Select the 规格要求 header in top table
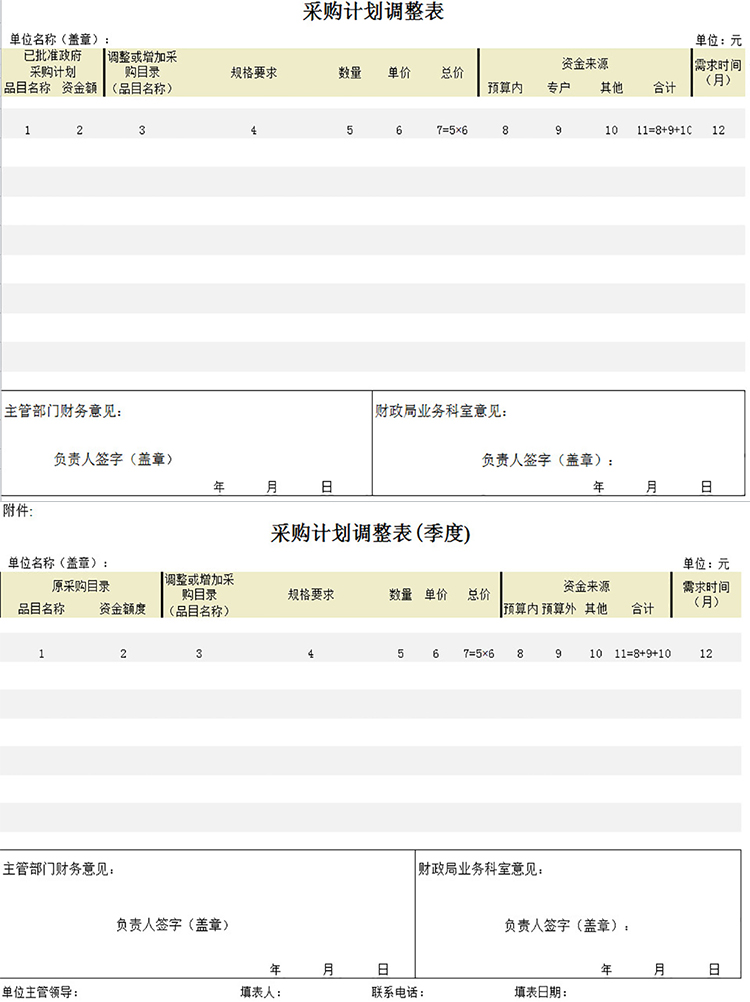 [253, 73]
